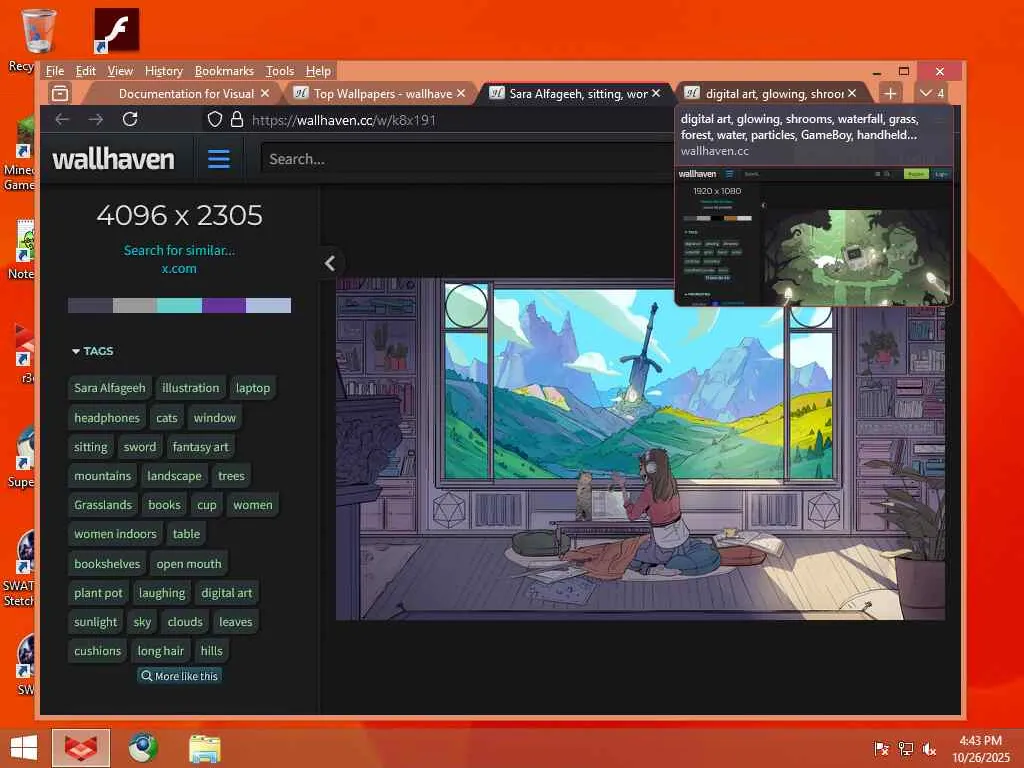Collapse the TAGS section
The height and width of the screenshot is (768, 1024).
tap(93, 351)
